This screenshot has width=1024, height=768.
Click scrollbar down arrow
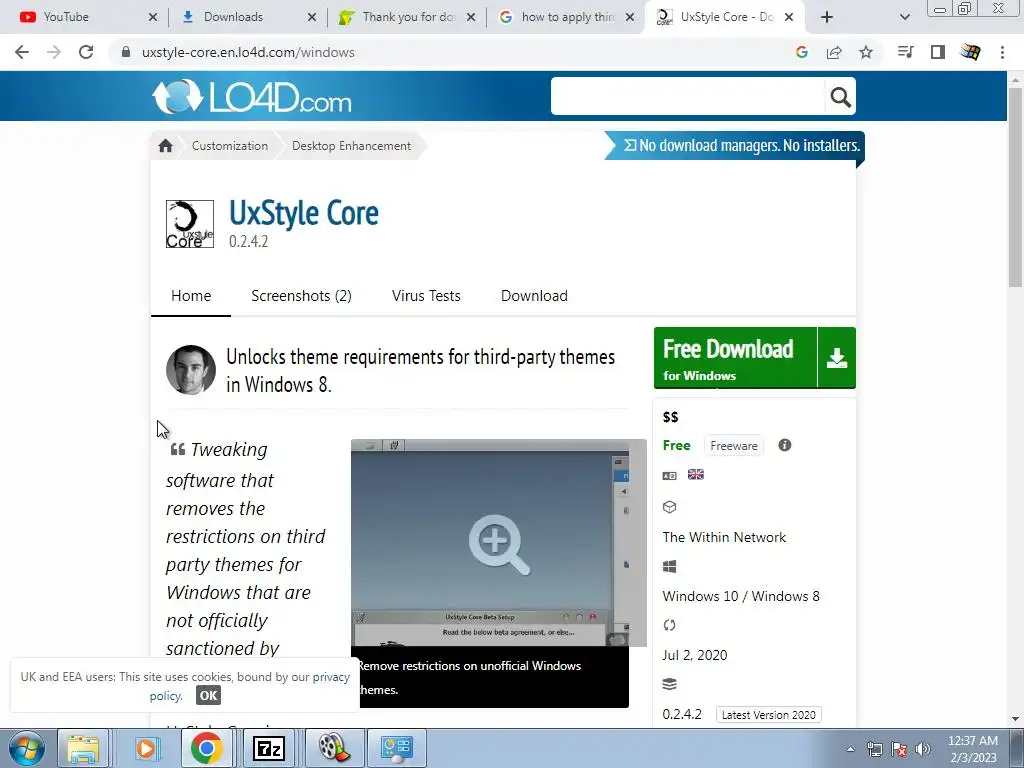pyautogui.click(x=1015, y=719)
